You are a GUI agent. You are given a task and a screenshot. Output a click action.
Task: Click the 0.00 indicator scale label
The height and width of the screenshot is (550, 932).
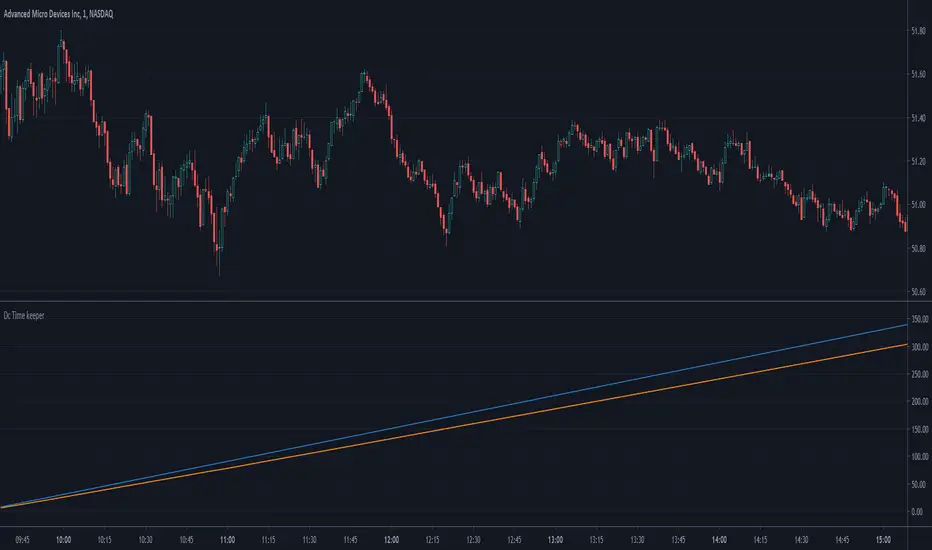tap(917, 511)
